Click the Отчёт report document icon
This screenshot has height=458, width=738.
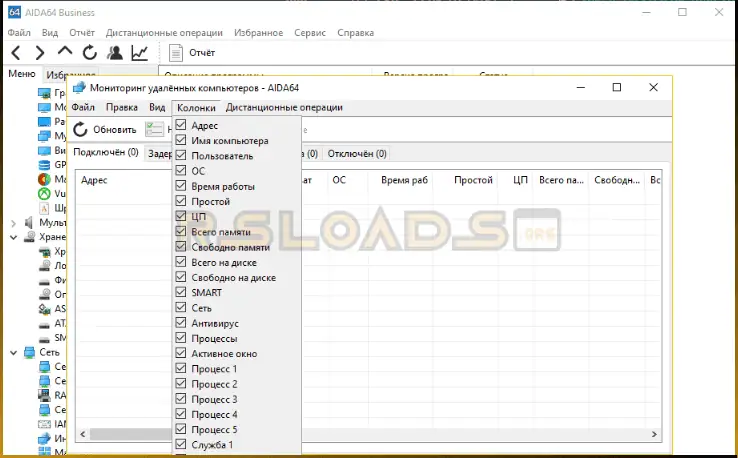(176, 52)
